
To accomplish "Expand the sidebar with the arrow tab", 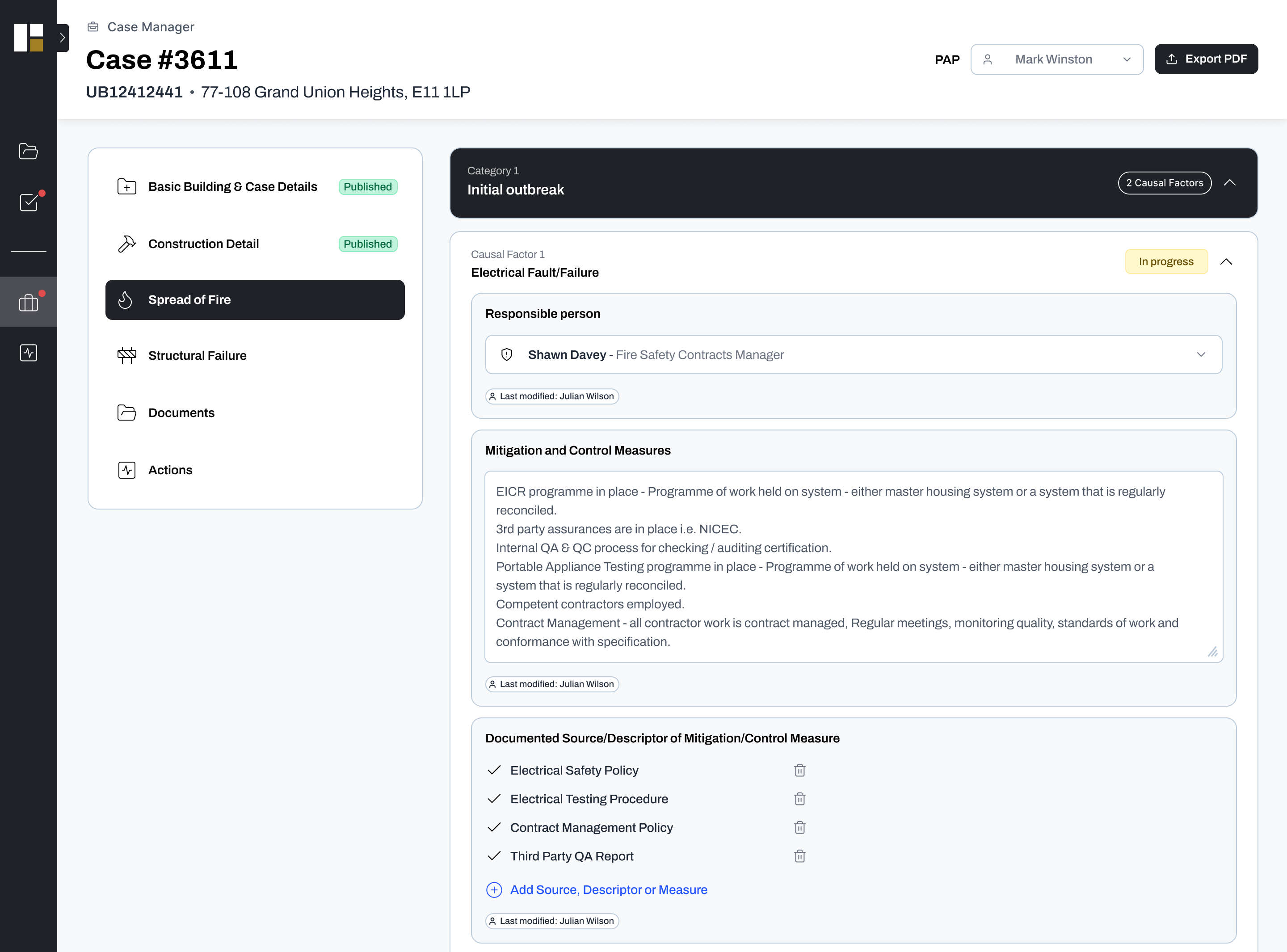I will click(x=63, y=38).
